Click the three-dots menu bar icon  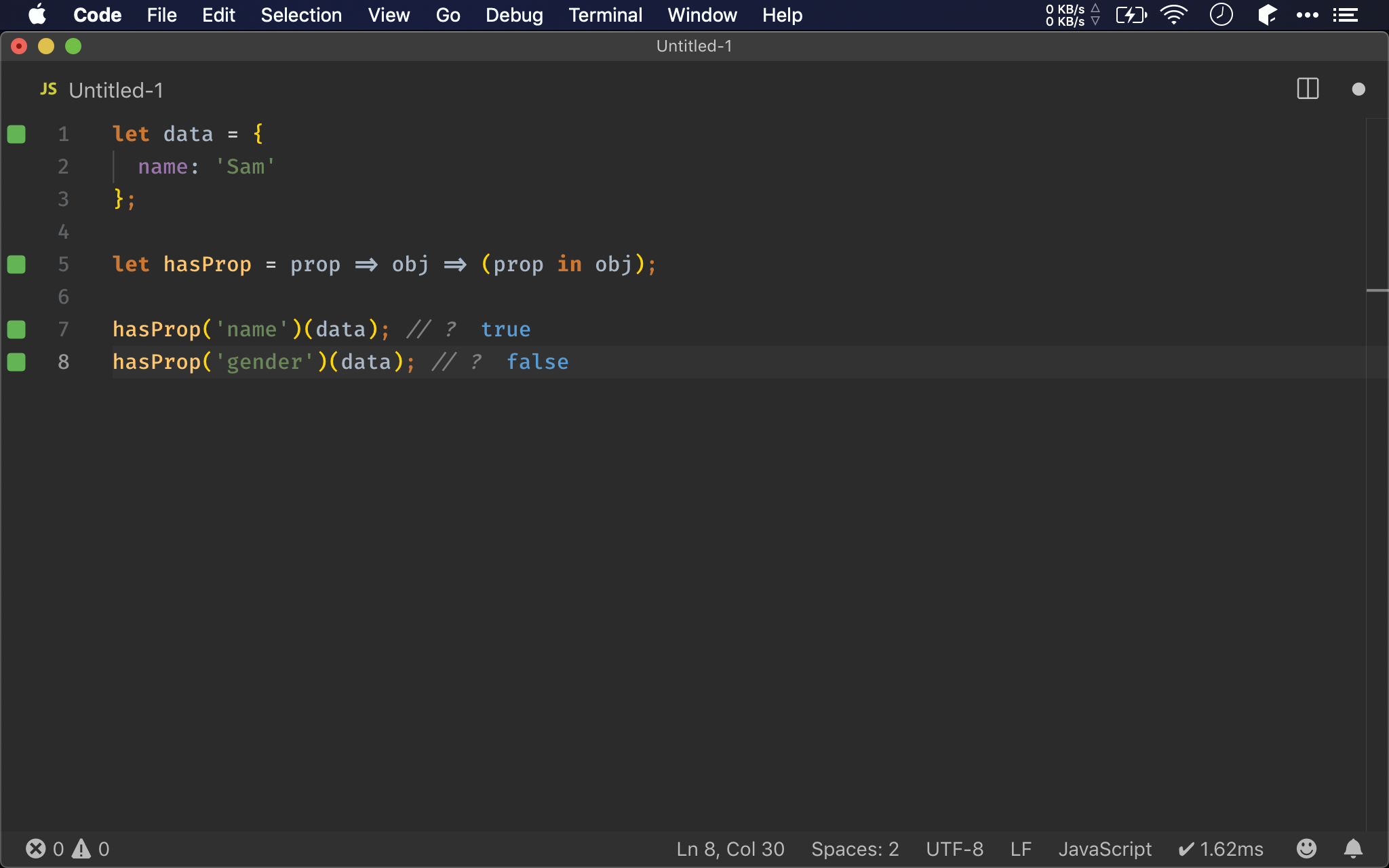coord(1308,15)
